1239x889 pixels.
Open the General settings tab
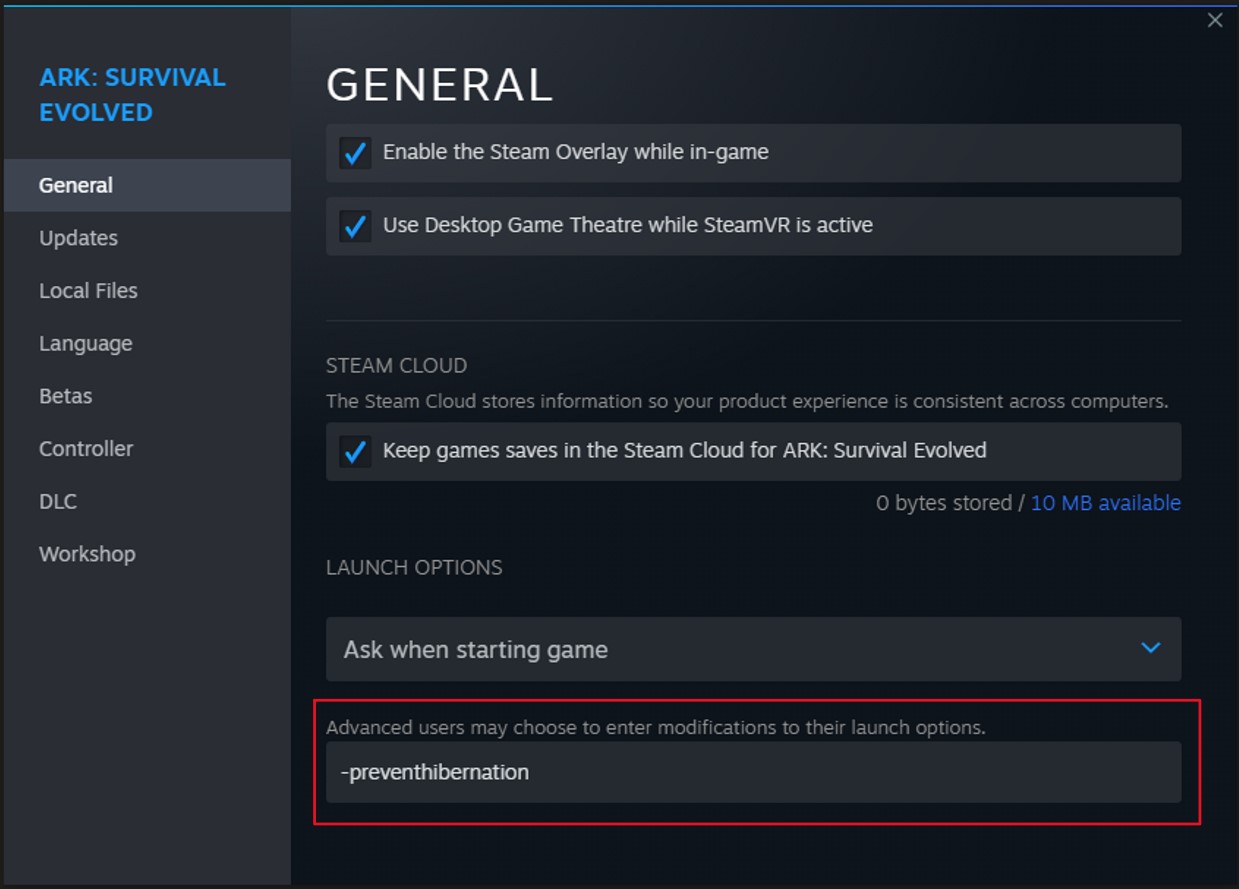pos(76,186)
